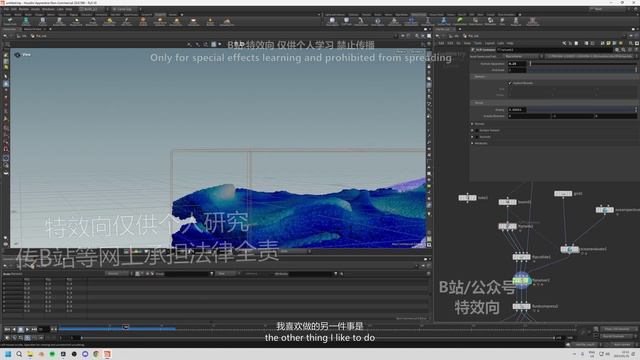The image size is (640, 360).
Task: Open the Chrome taskbar icon
Action: tap(96, 354)
